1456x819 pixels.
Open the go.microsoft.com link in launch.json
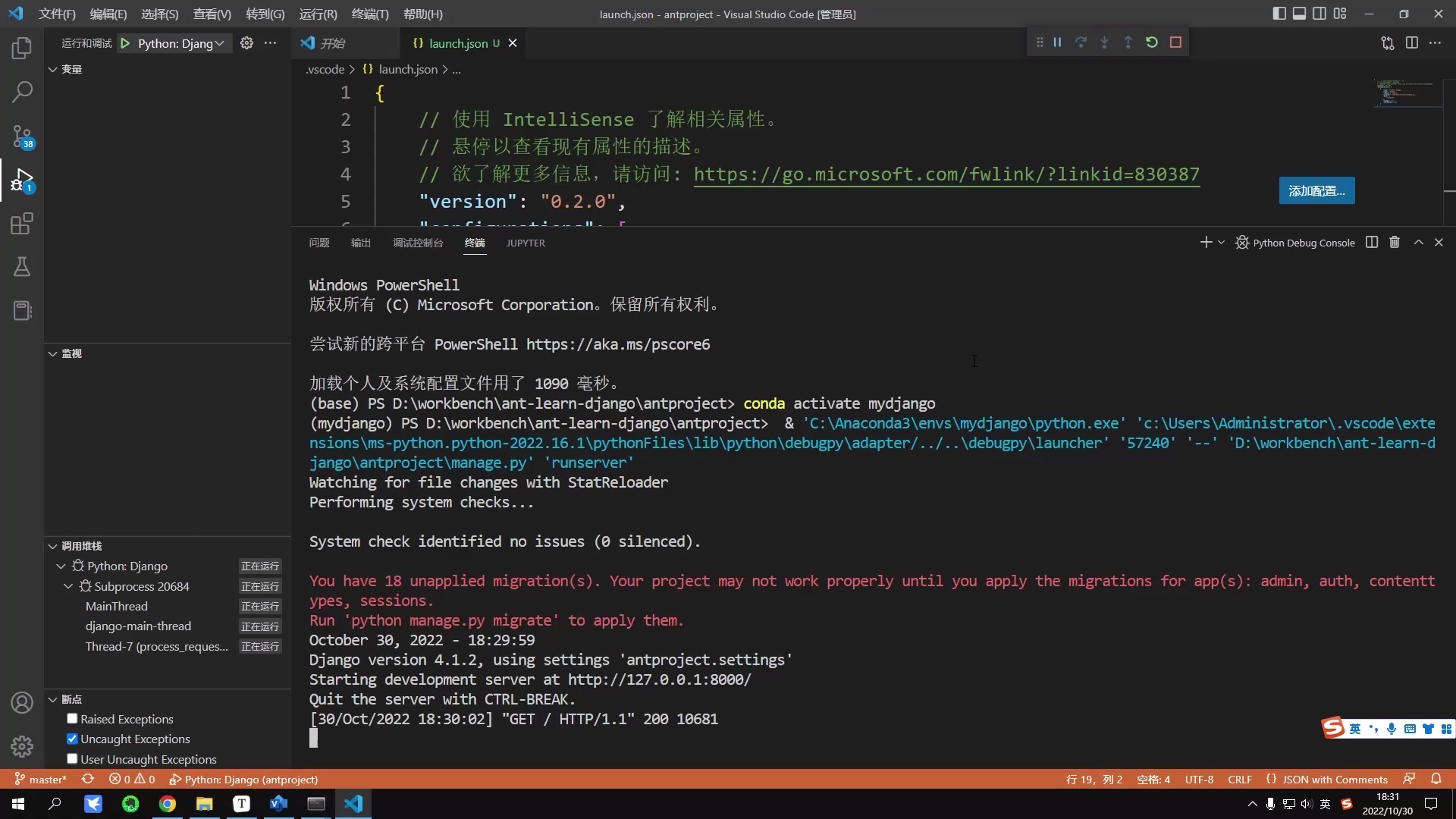click(945, 174)
